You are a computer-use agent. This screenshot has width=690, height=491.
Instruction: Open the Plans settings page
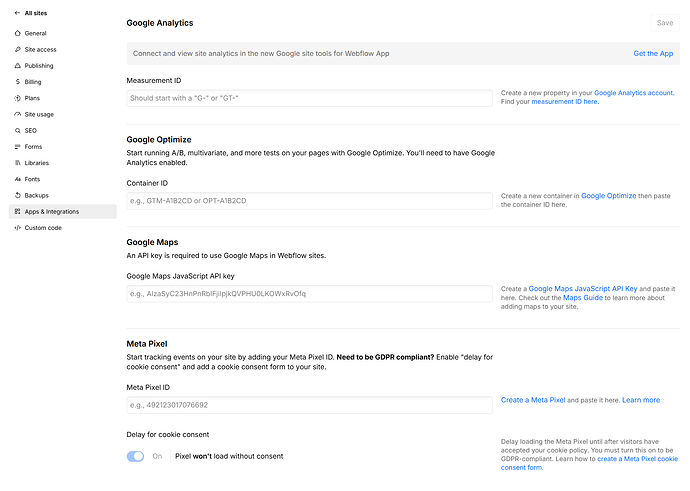tap(32, 98)
